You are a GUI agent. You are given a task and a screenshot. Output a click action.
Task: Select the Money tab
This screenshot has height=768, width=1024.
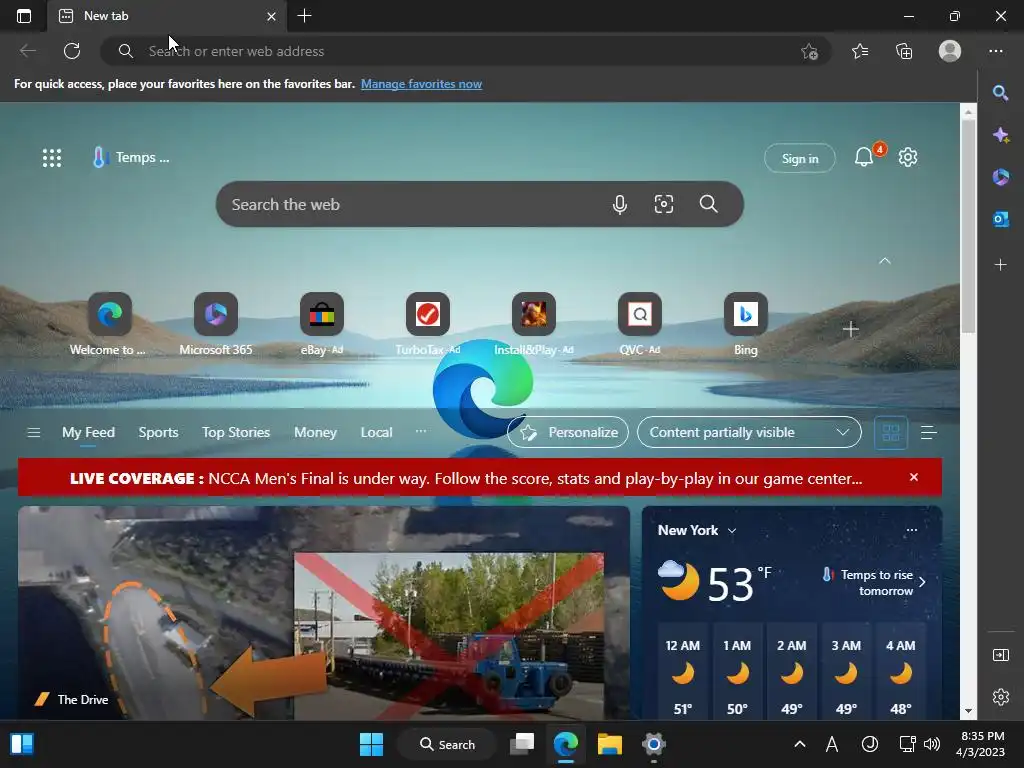(315, 432)
